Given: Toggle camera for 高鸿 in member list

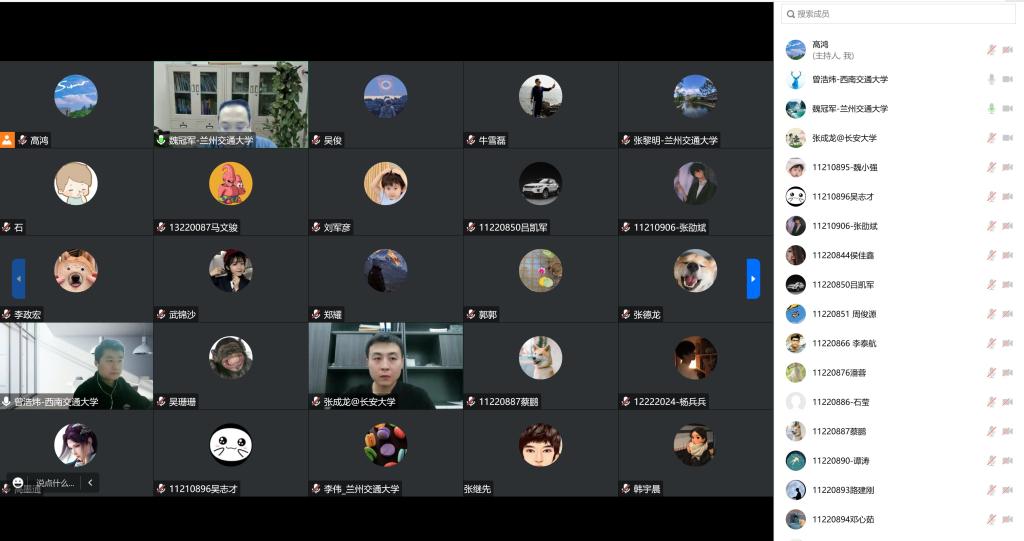Looking at the screenshot, I should point(1008,50).
